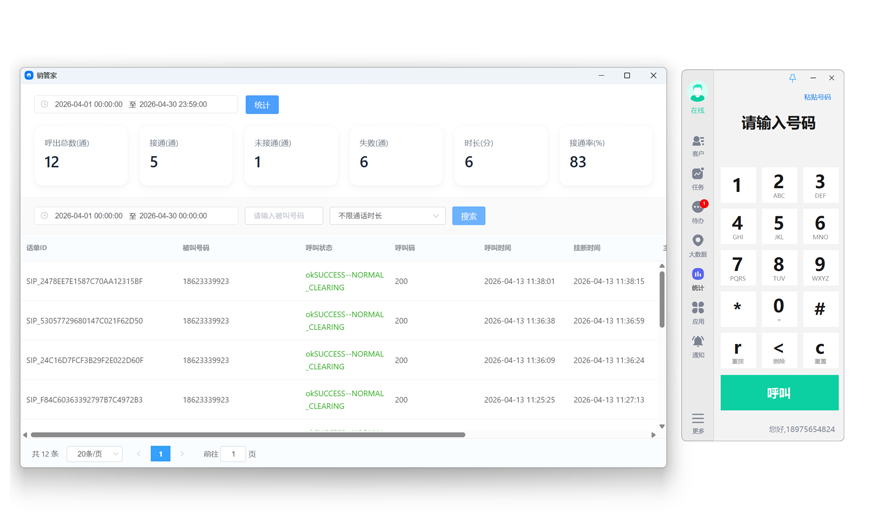The height and width of the screenshot is (531, 882).
Task: Click the 在线 status avatar
Action: (697, 97)
